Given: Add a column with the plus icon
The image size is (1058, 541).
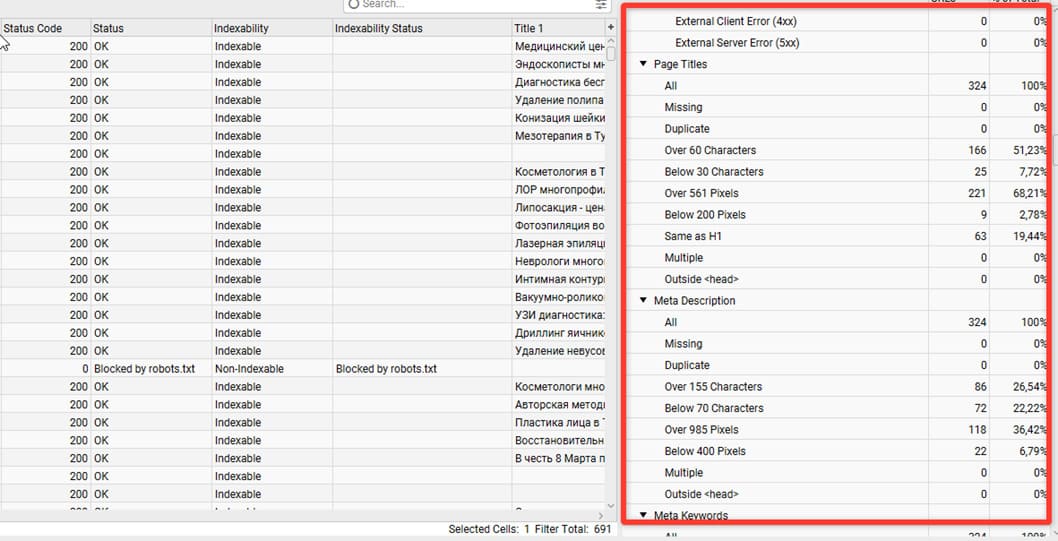Looking at the screenshot, I should pos(611,28).
